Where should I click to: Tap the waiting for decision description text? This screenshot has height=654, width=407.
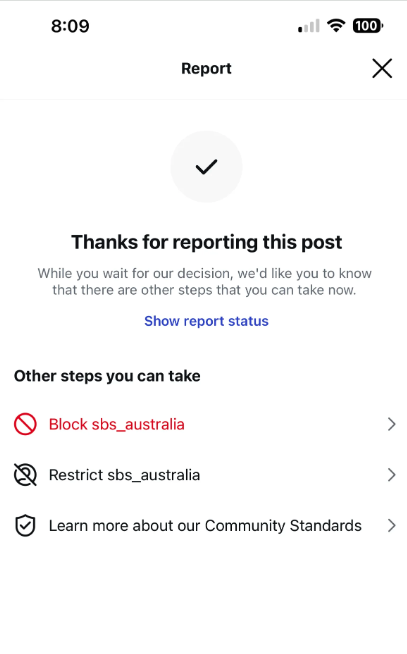click(x=204, y=282)
